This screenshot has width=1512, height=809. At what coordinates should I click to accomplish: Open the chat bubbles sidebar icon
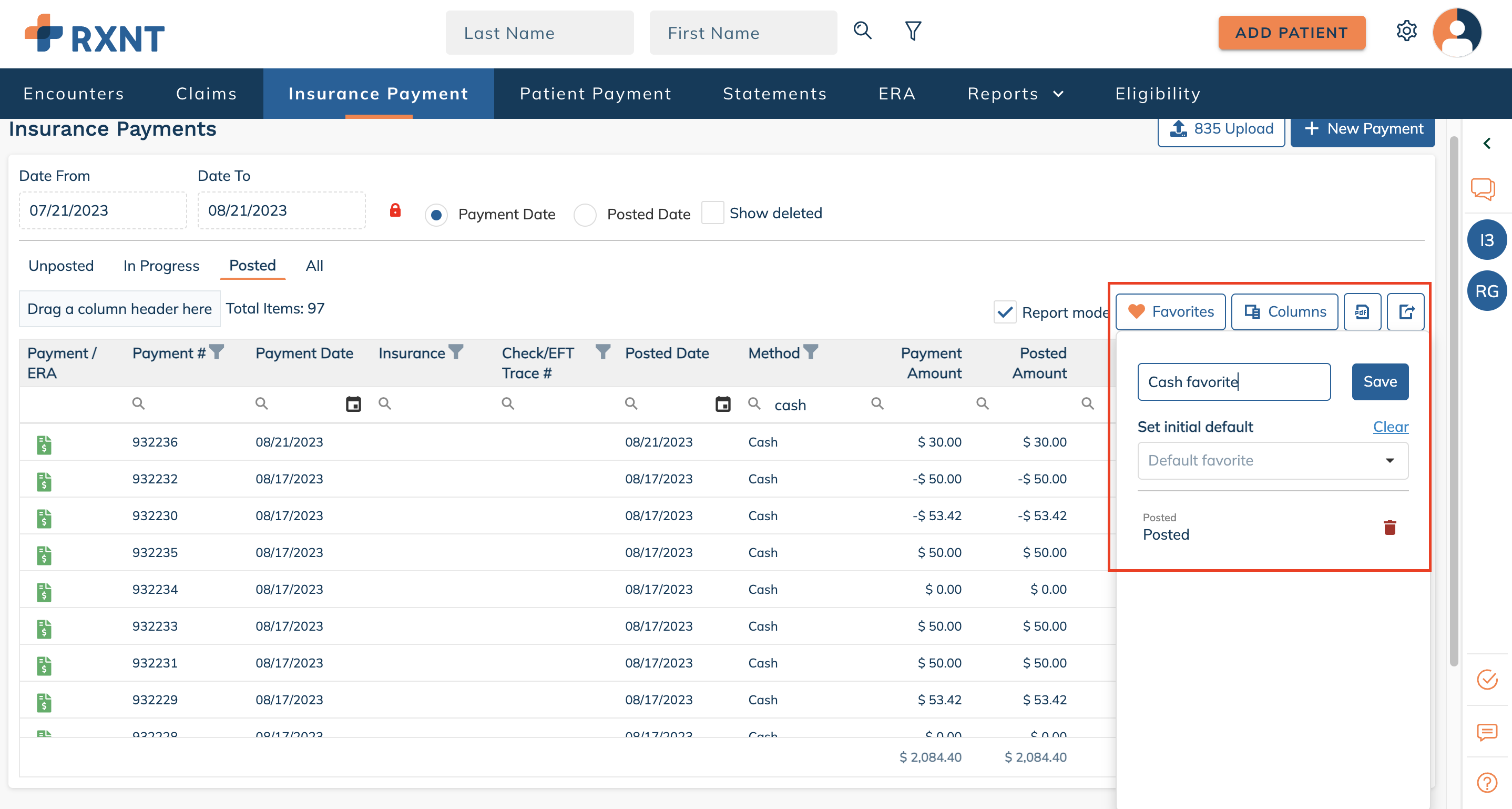(1483, 189)
